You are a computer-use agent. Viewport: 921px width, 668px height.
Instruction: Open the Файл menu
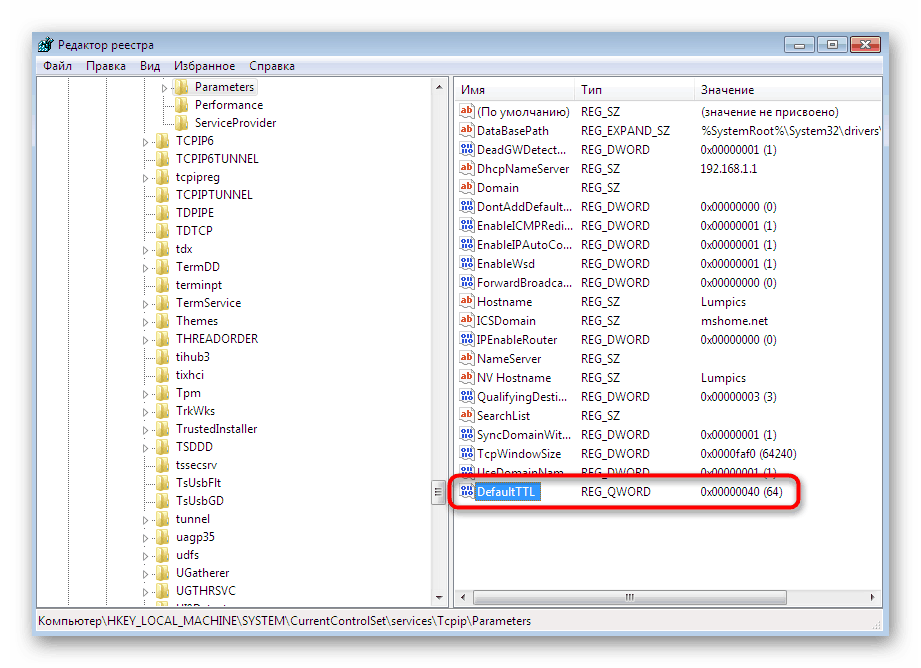click(x=58, y=66)
